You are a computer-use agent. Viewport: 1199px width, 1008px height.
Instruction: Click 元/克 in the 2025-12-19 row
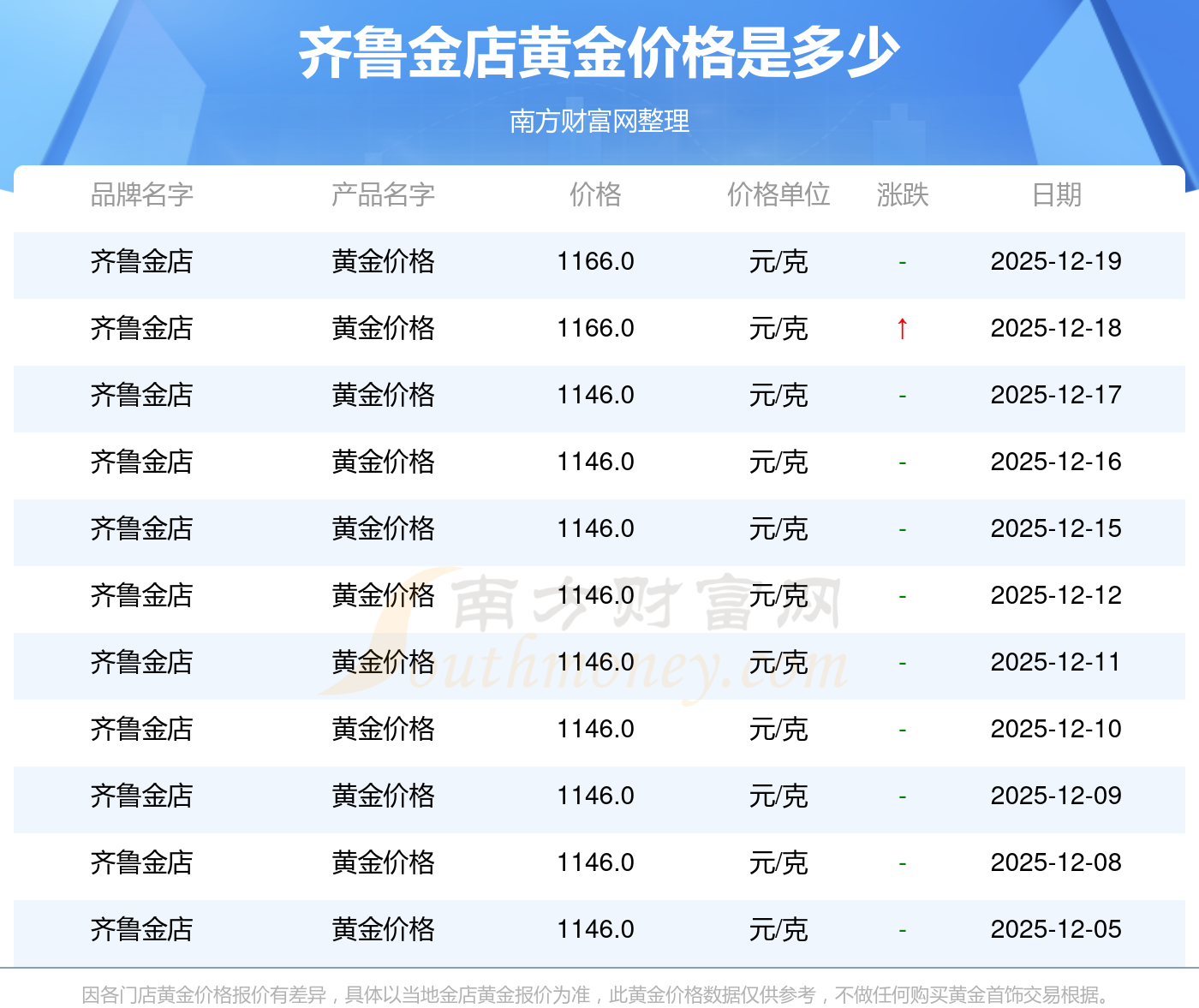pos(778,261)
